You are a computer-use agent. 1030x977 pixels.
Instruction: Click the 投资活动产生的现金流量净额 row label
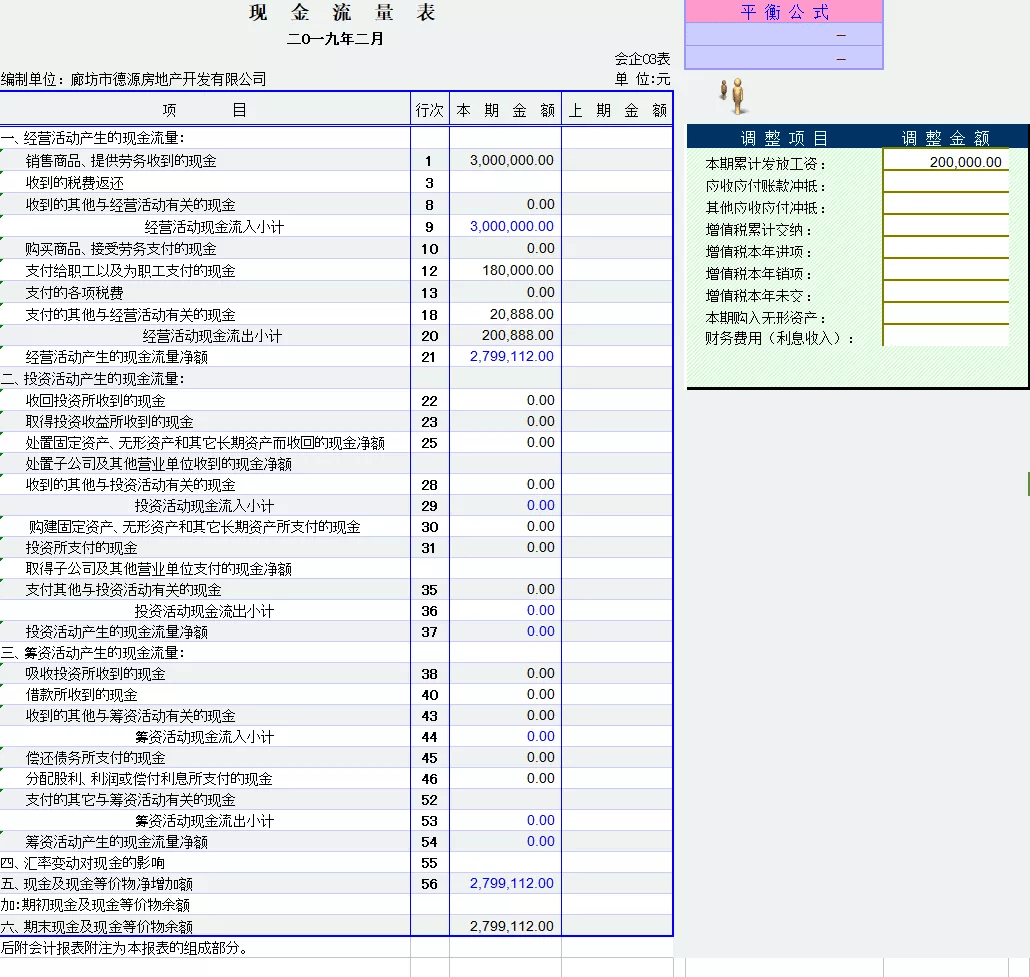tap(116, 631)
